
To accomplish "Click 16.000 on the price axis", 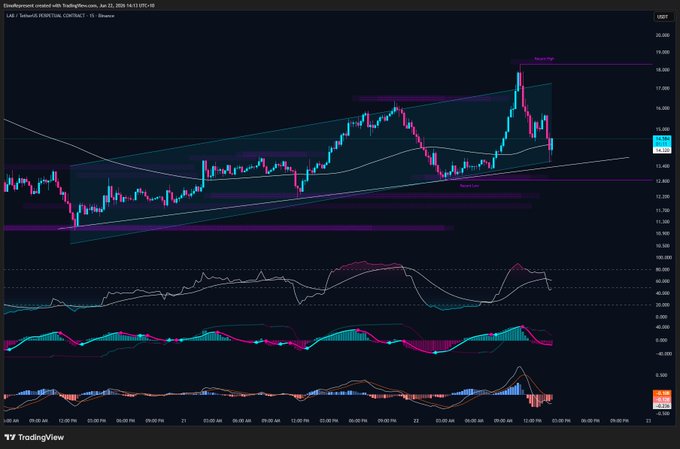I will point(663,108).
